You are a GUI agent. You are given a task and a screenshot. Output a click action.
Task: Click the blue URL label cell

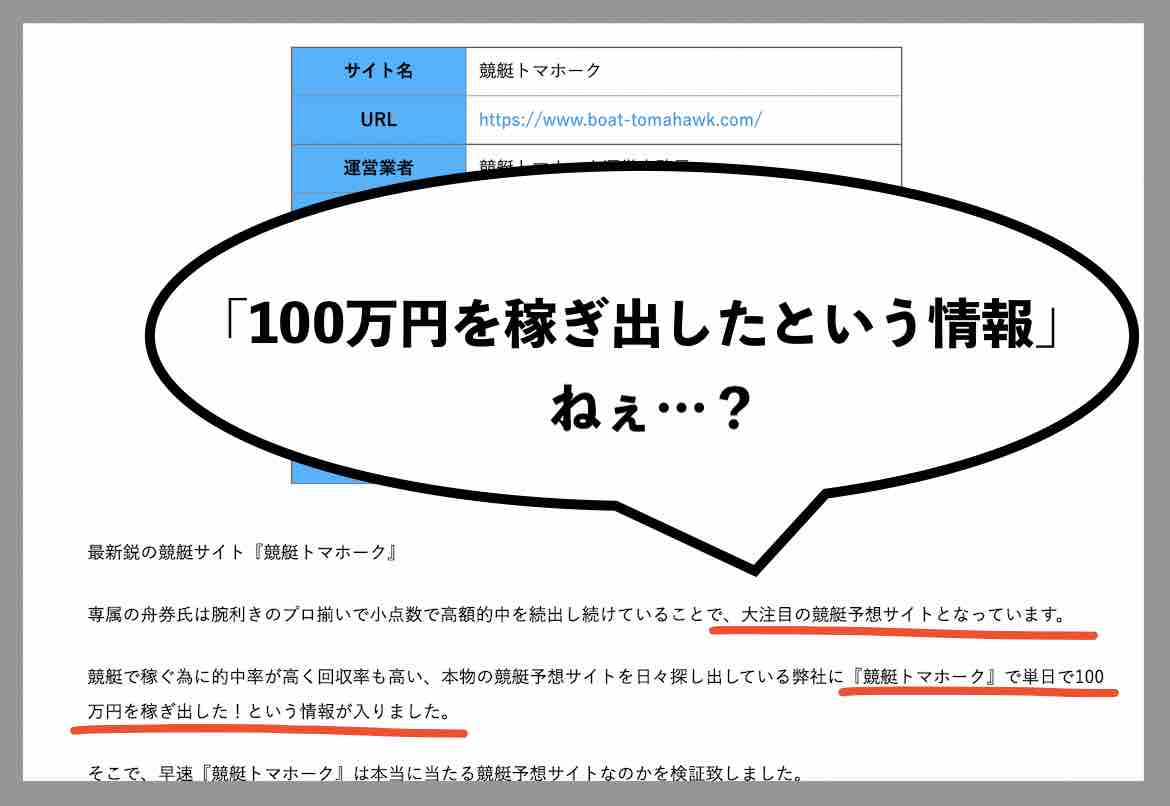(378, 120)
